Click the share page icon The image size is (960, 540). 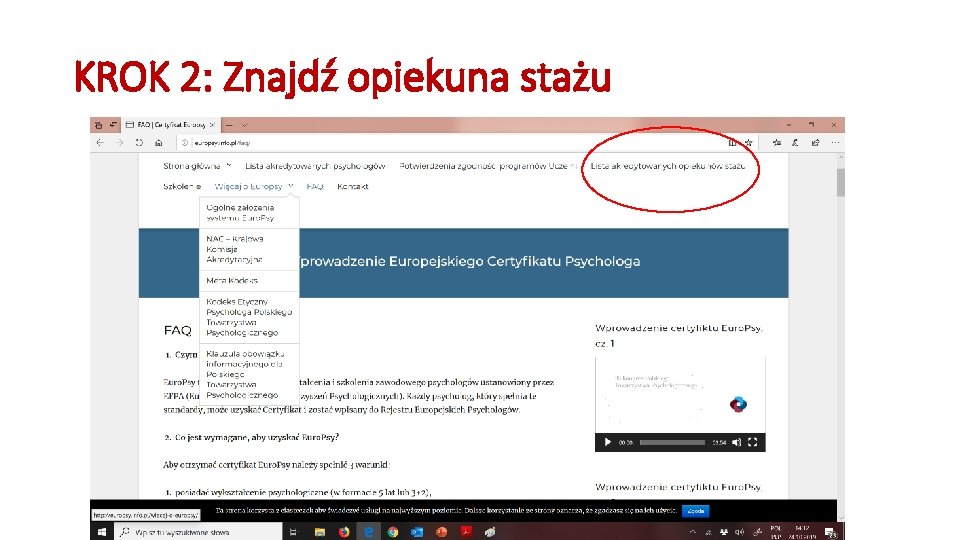tap(816, 143)
